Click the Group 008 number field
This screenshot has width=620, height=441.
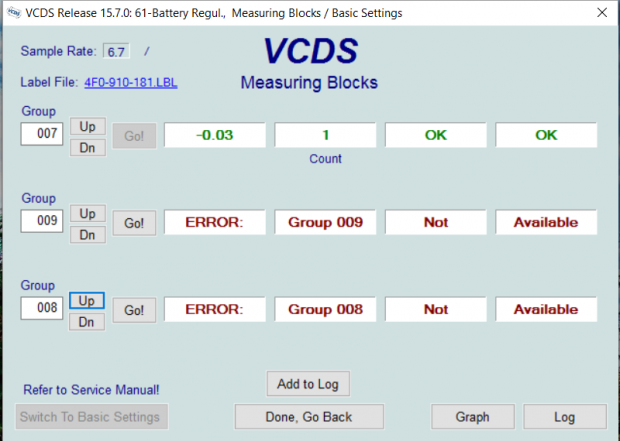[x=42, y=308]
